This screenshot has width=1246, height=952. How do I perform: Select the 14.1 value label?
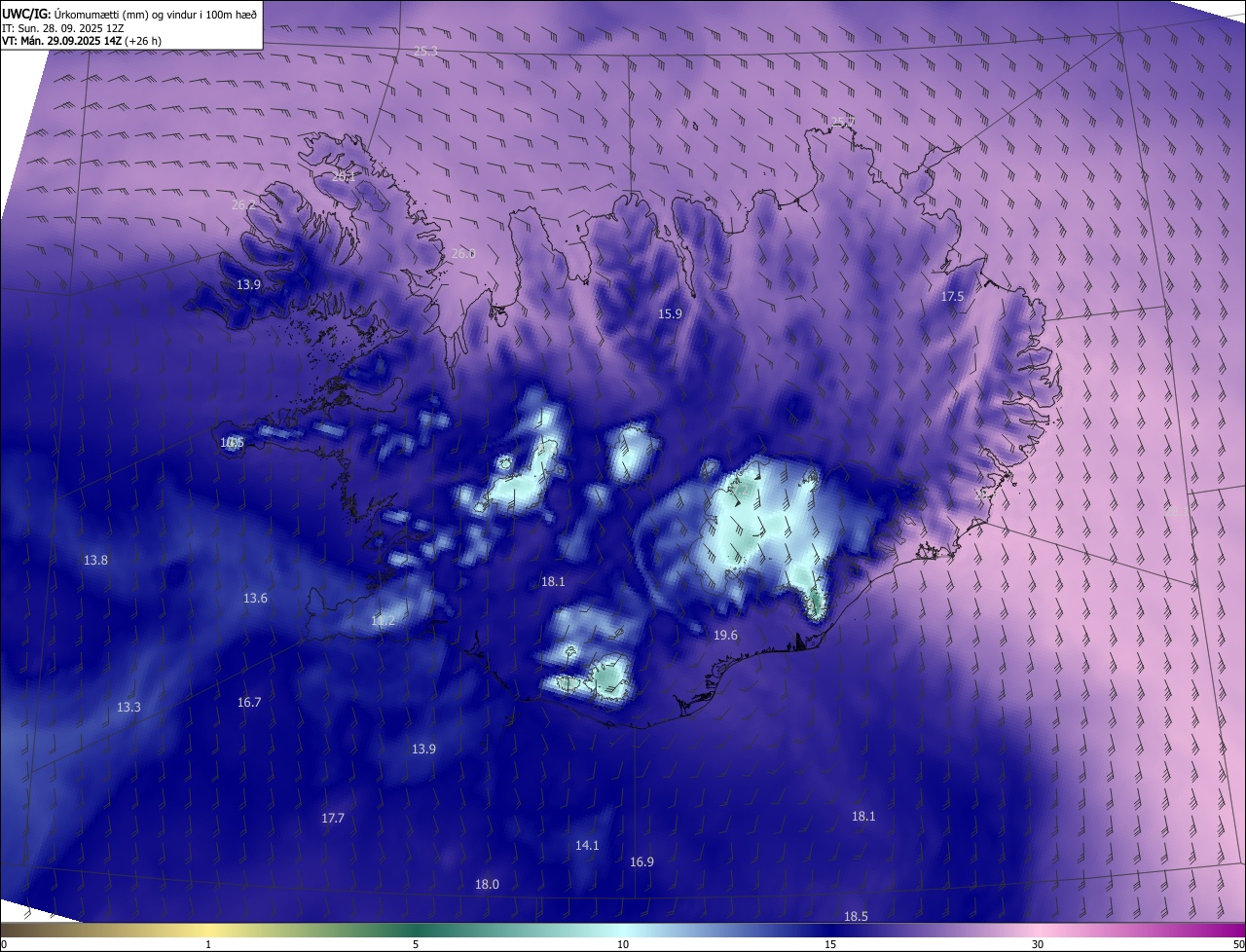[x=587, y=846]
